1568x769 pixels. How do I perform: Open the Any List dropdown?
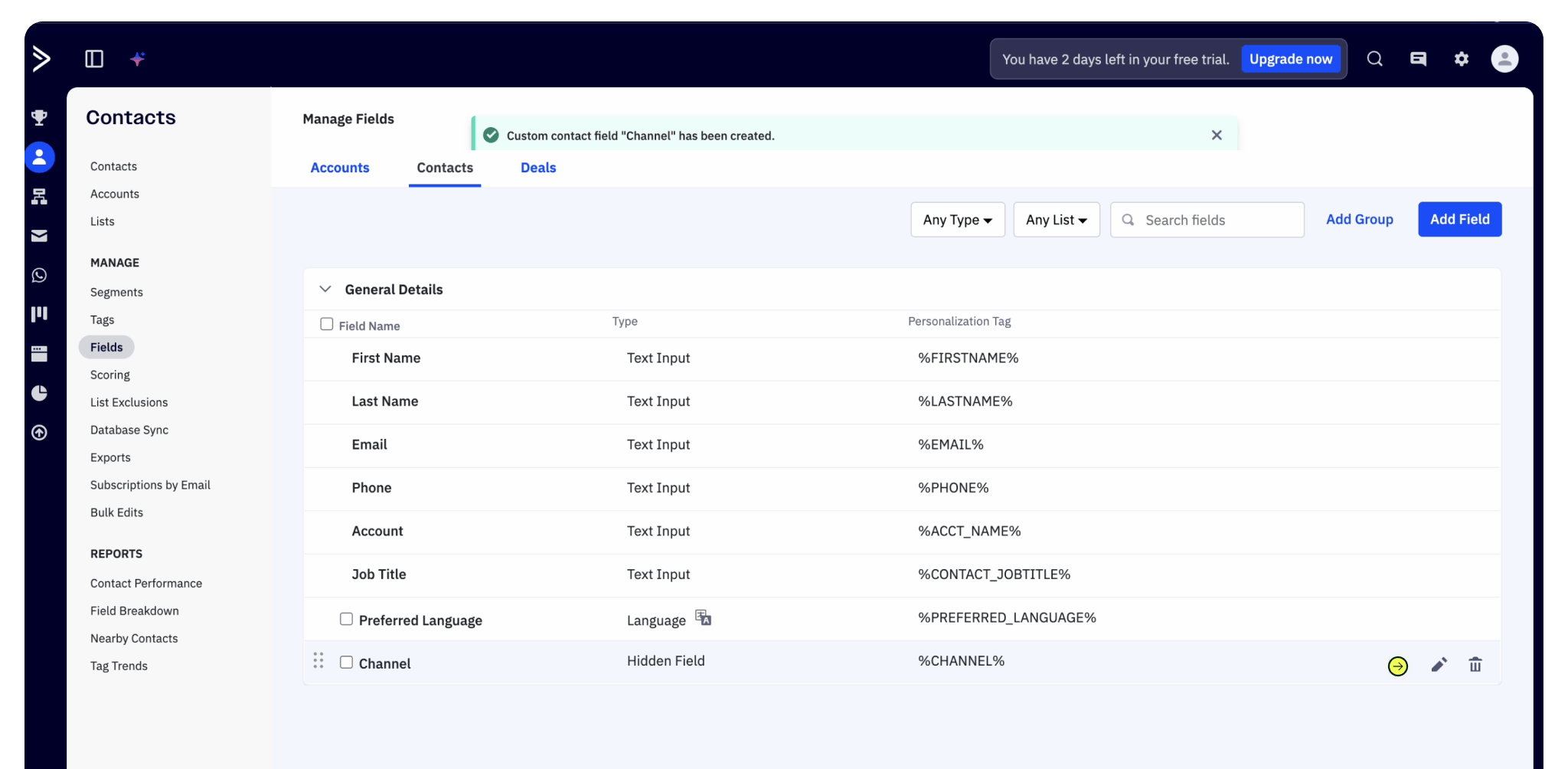[1057, 220]
